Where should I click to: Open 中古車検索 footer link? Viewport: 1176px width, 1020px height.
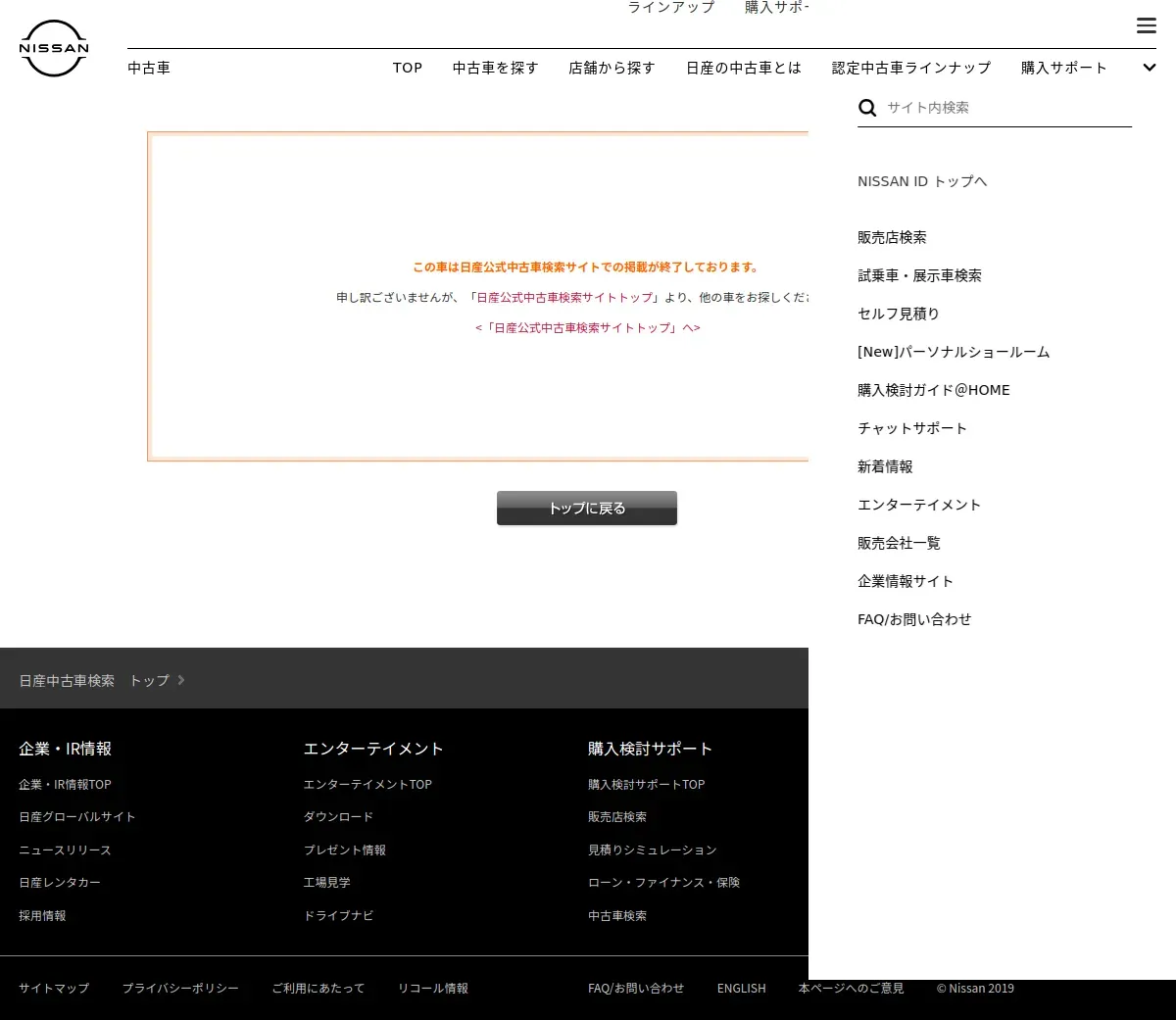point(617,915)
